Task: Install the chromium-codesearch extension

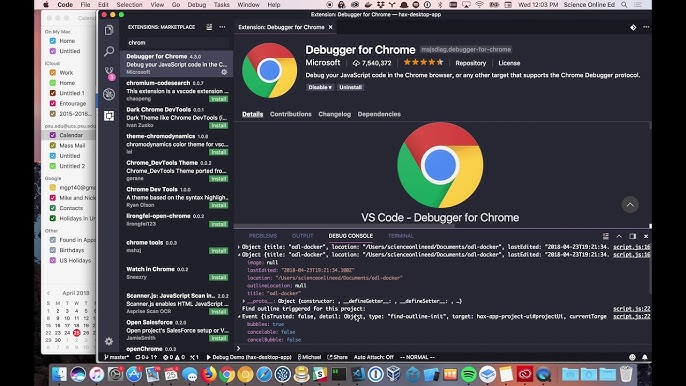Action: (x=218, y=99)
